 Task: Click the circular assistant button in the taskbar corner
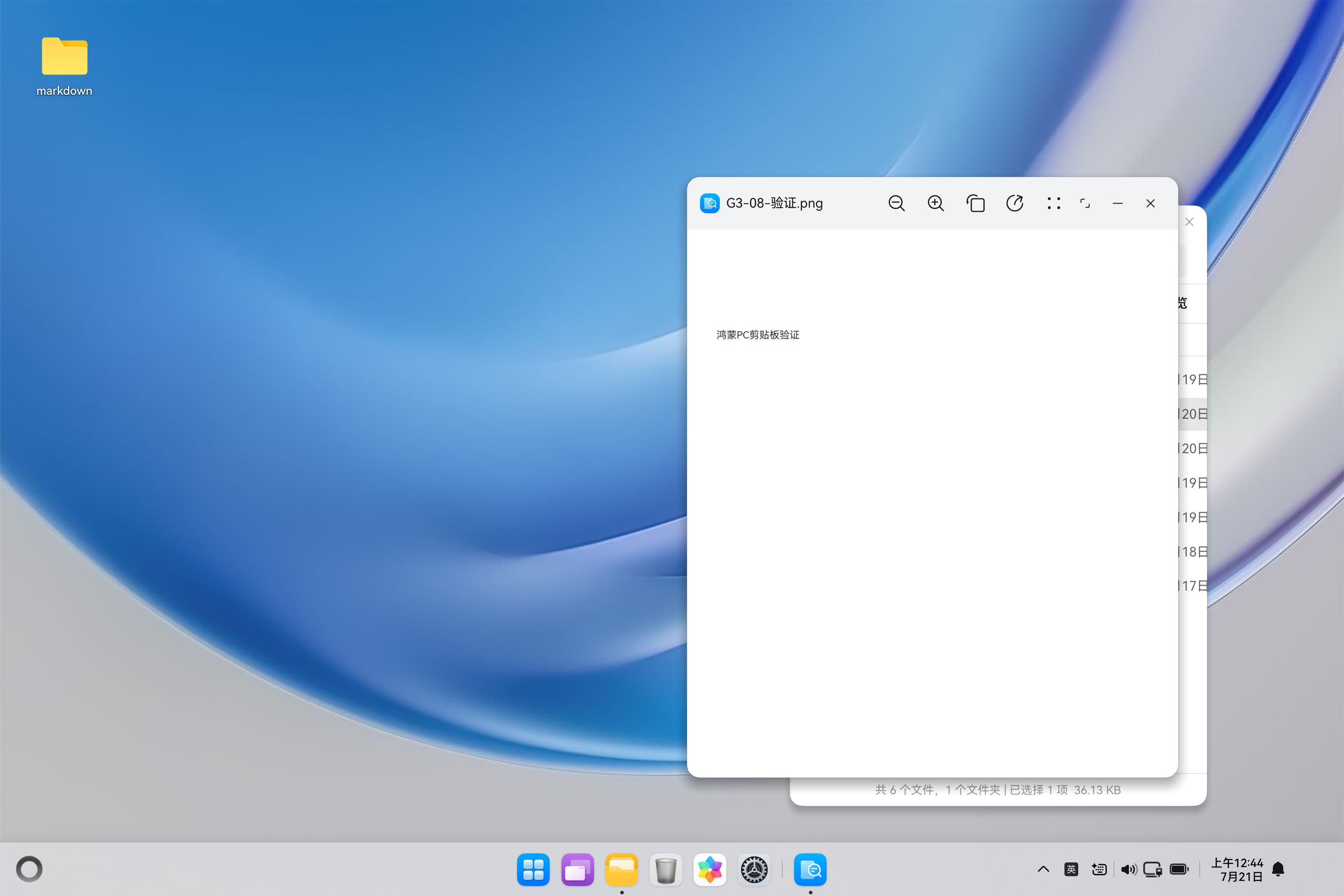pyautogui.click(x=29, y=869)
